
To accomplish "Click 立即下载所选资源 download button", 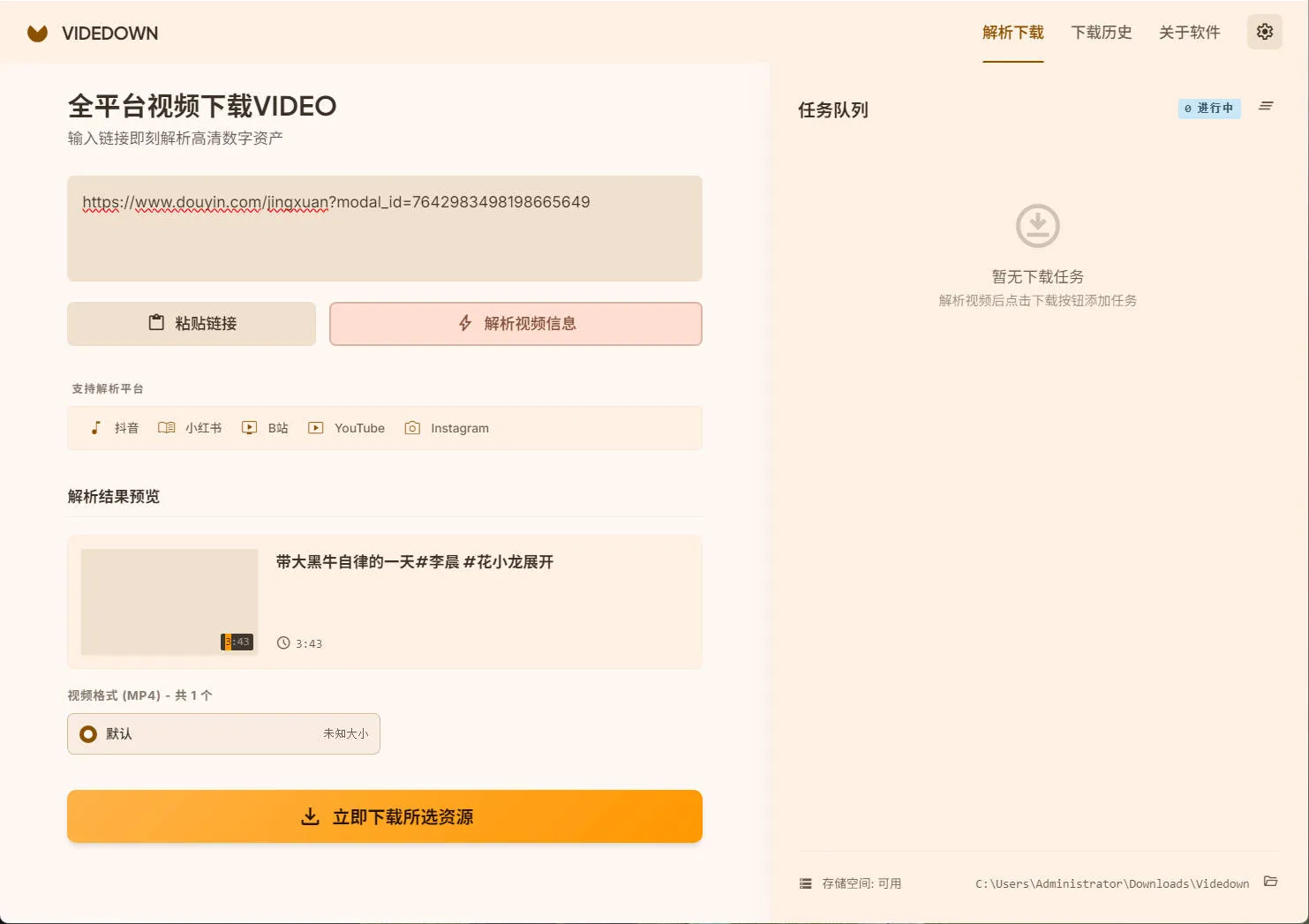I will [385, 816].
